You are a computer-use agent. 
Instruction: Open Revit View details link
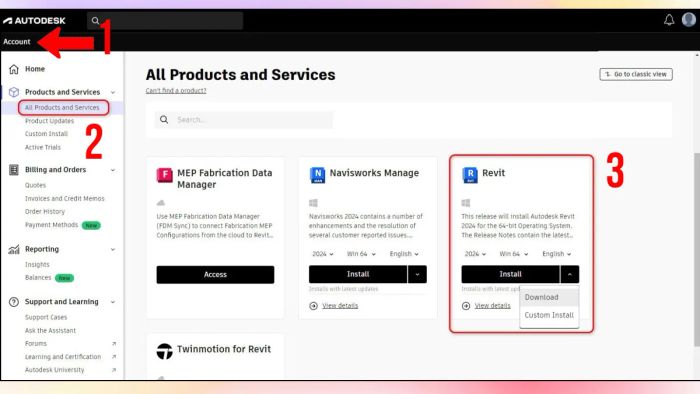point(492,306)
